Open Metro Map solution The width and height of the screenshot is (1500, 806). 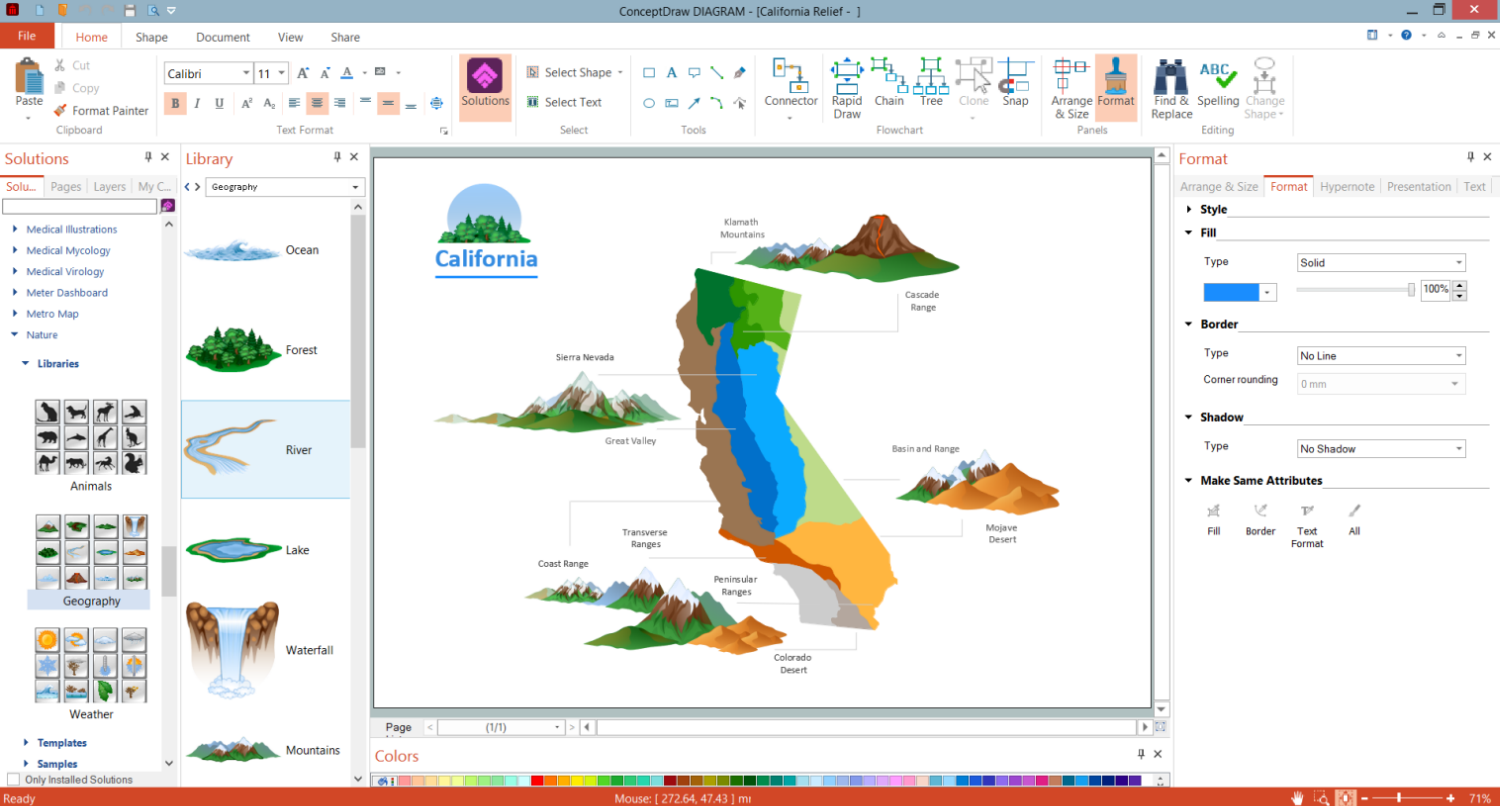(53, 314)
